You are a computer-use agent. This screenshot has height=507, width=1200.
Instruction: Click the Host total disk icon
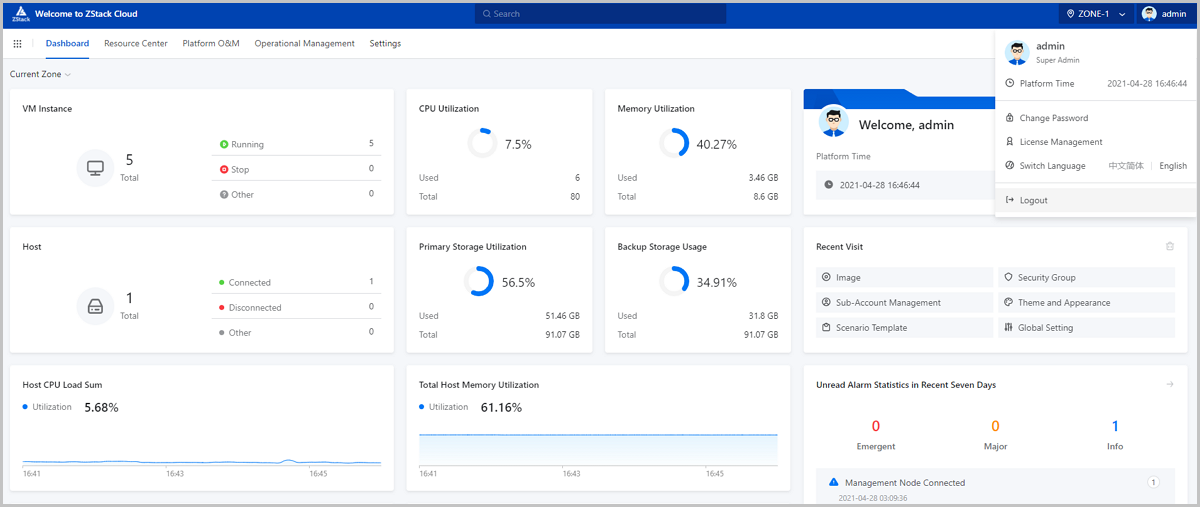click(95, 305)
